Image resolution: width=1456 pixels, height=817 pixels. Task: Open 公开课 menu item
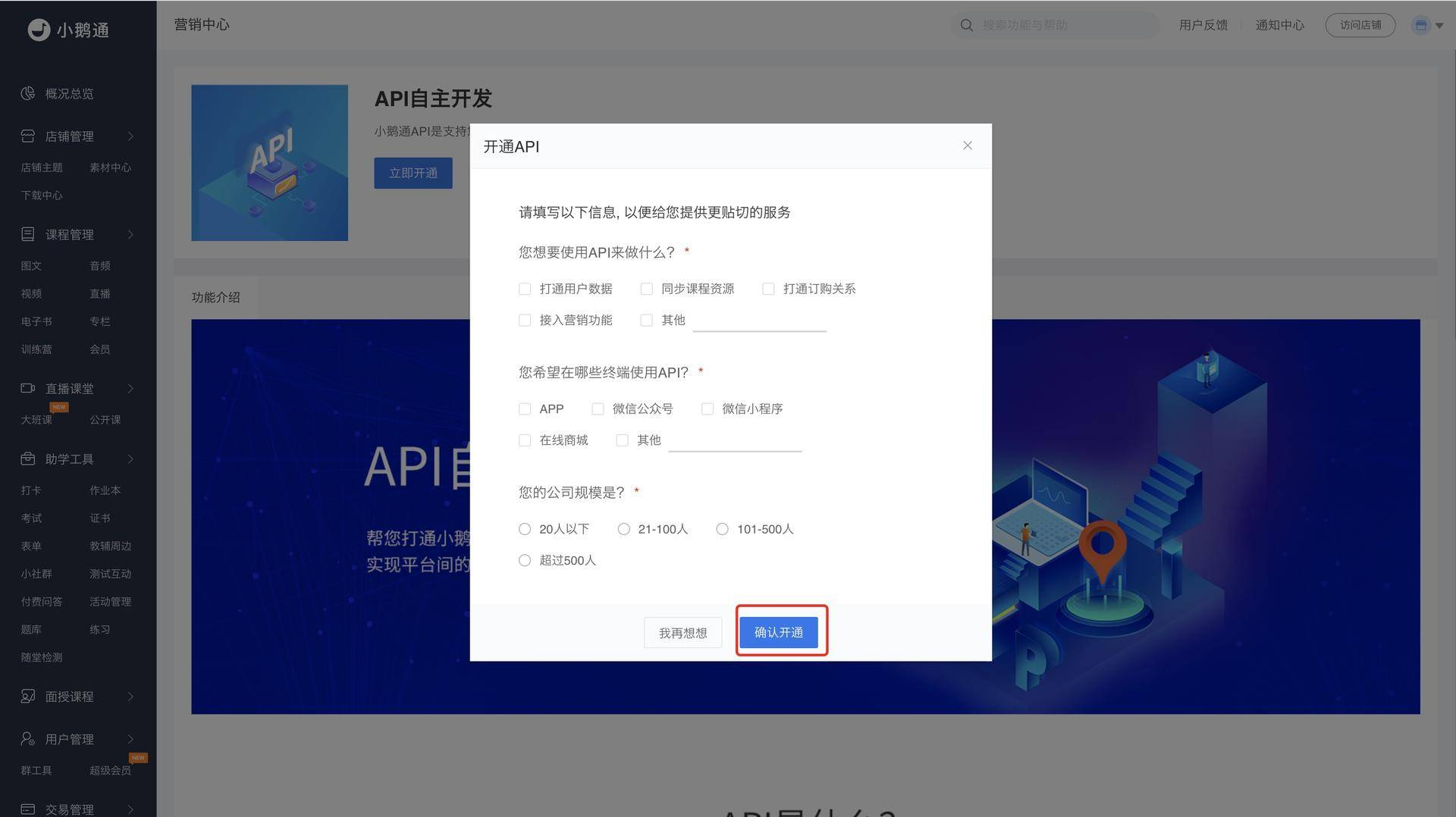105,420
